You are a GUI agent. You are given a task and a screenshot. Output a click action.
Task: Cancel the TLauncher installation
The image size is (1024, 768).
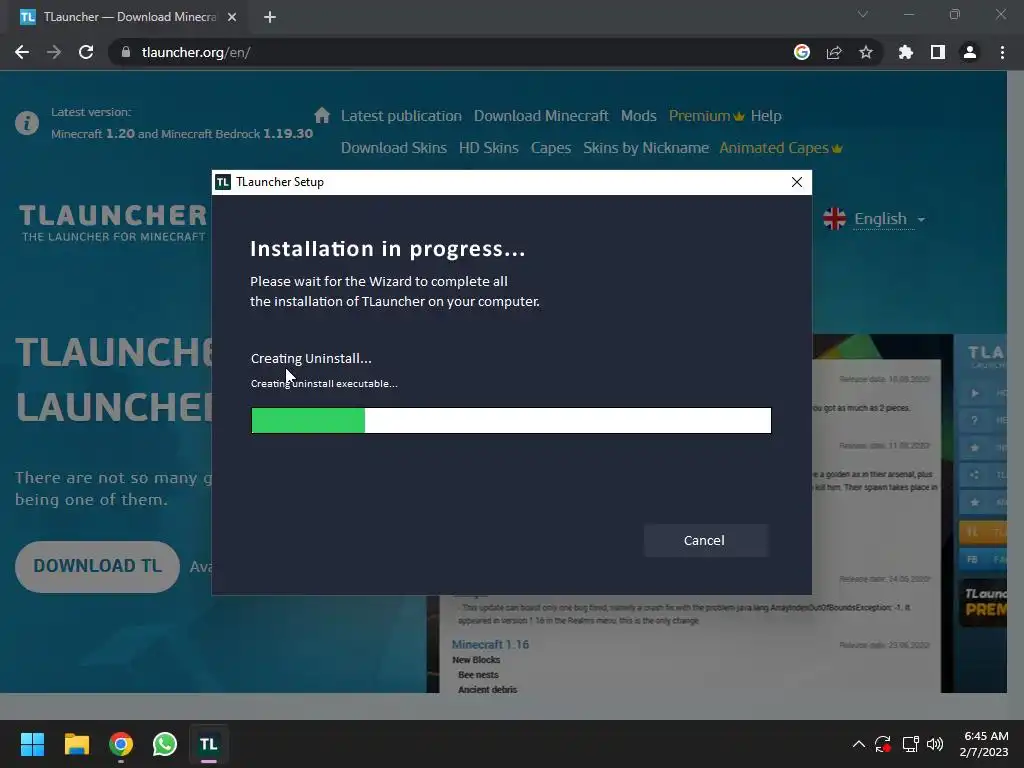click(705, 541)
